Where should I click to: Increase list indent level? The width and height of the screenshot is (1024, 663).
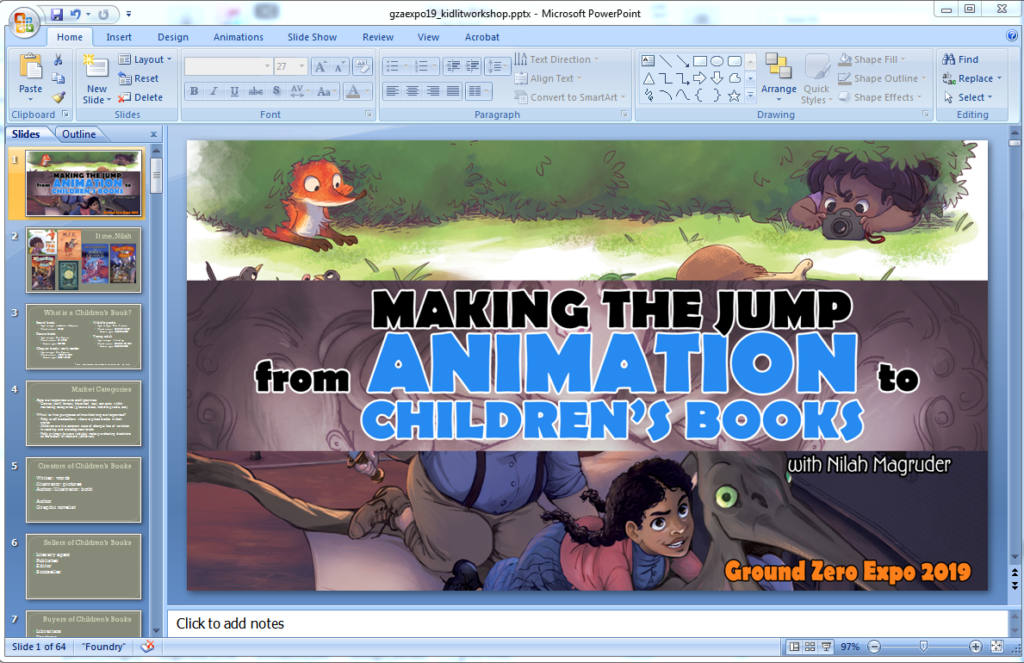click(x=473, y=66)
